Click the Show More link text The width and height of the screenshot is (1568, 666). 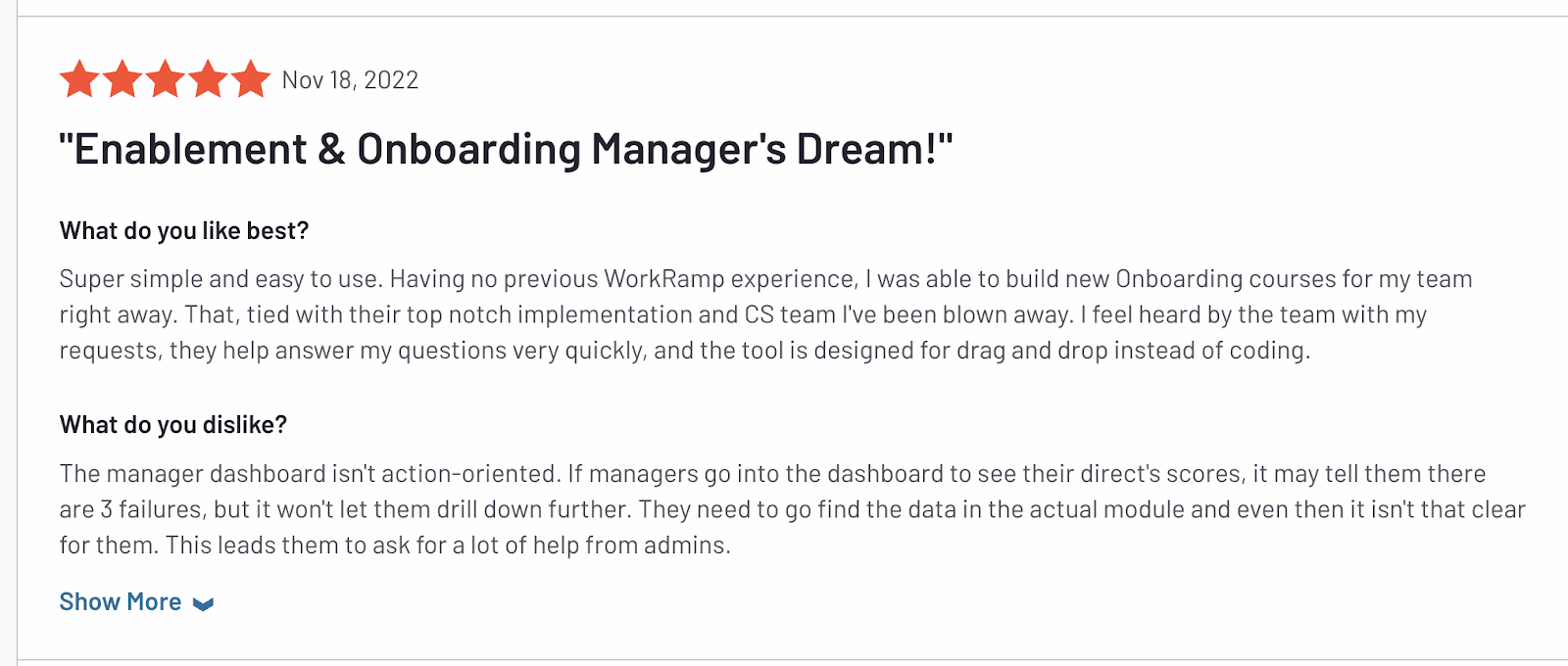[x=121, y=601]
